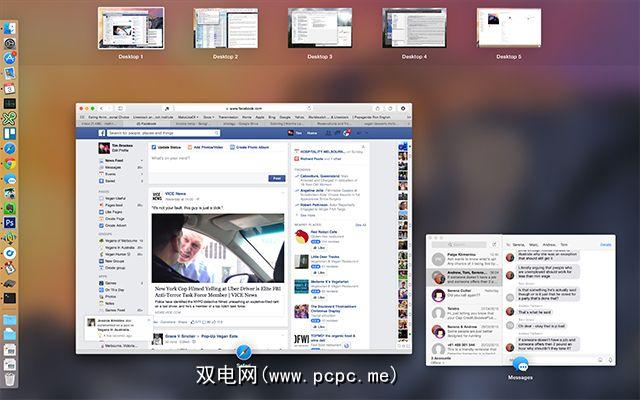Open the App Store dock icon

pyautogui.click(x=9, y=58)
